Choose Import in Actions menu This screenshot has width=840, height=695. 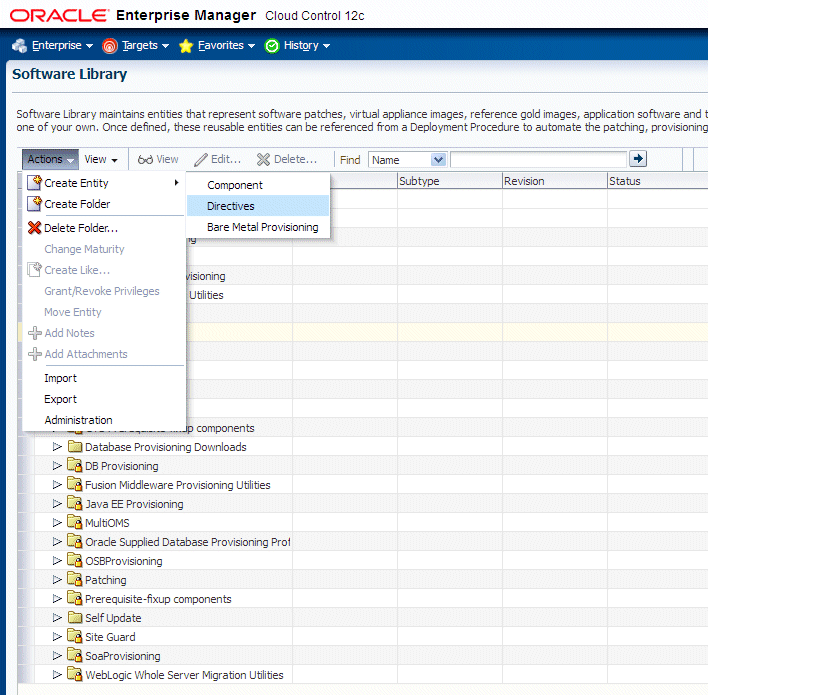(103, 378)
